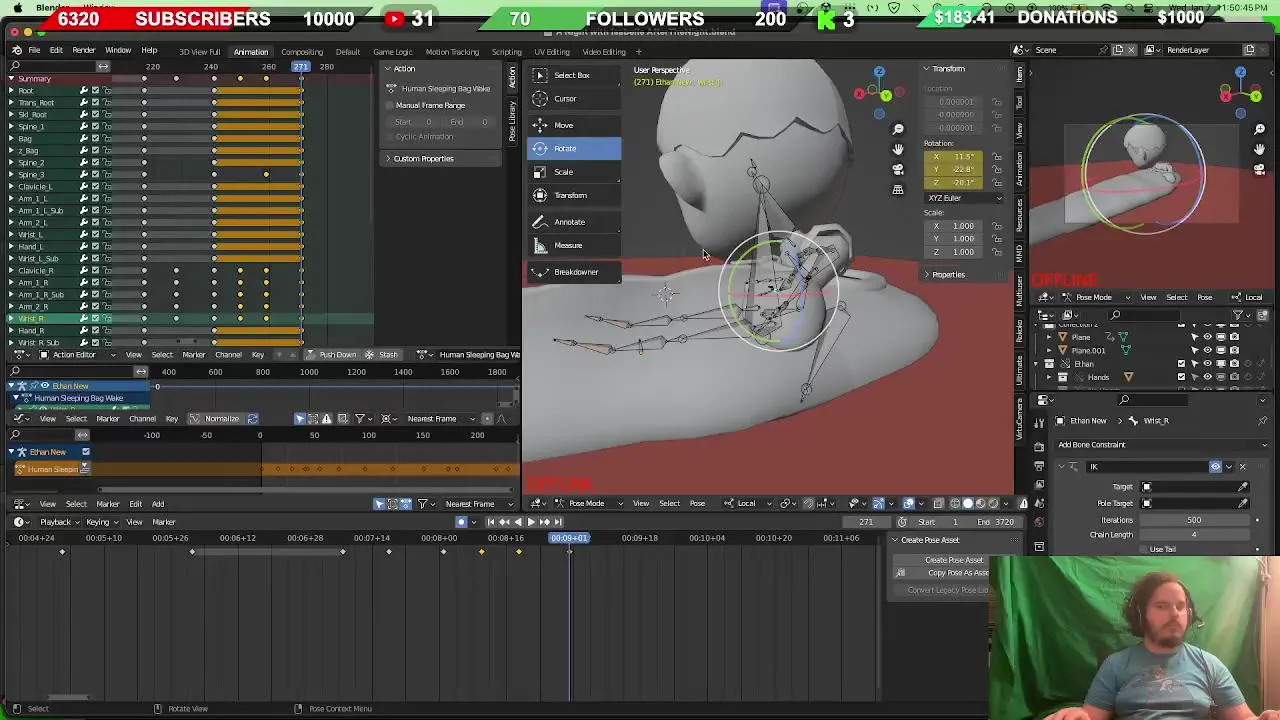Image resolution: width=1280 pixels, height=720 pixels.
Task: Switch perspective/orthographic grid icon in main viewport
Action: [x=898, y=189]
